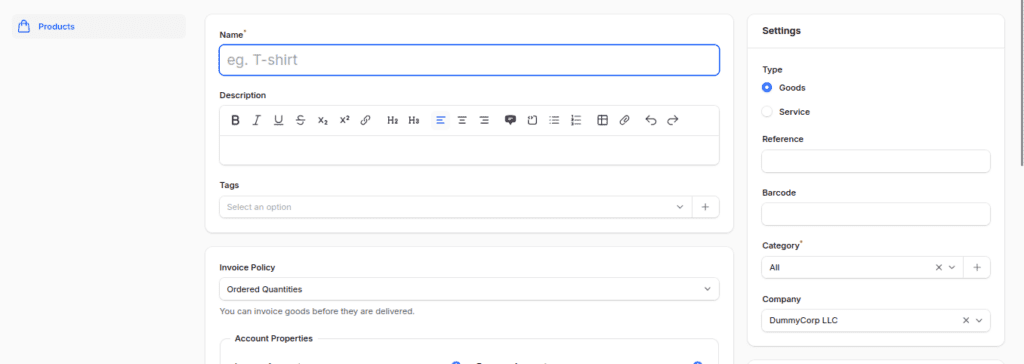1024x364 pixels.
Task: Toggle superscript formatting
Action: point(344,120)
